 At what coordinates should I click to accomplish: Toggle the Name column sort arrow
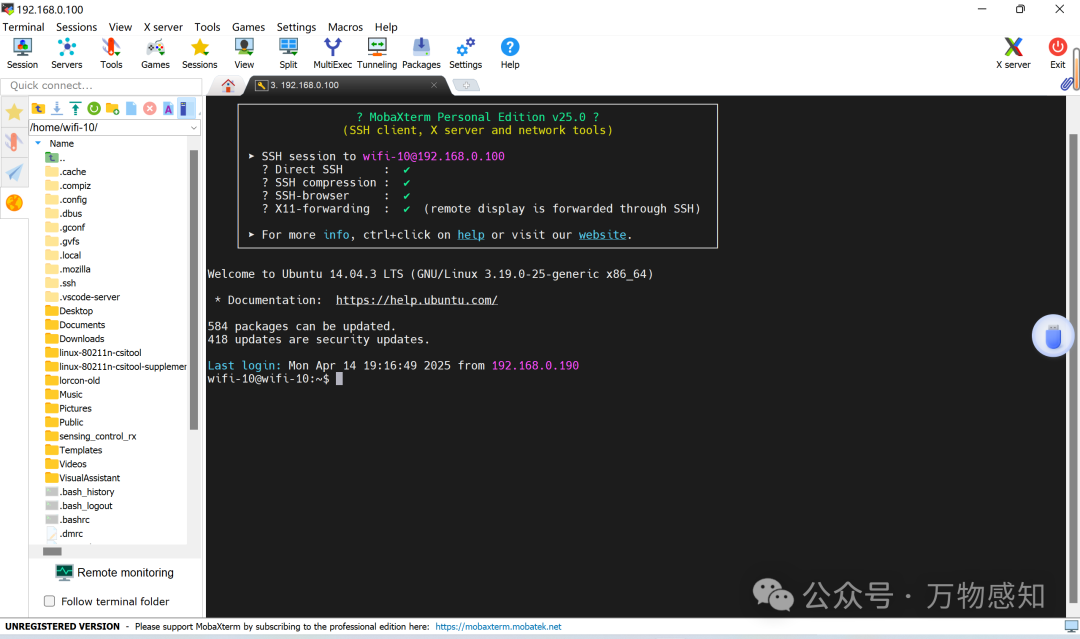[x=38, y=143]
